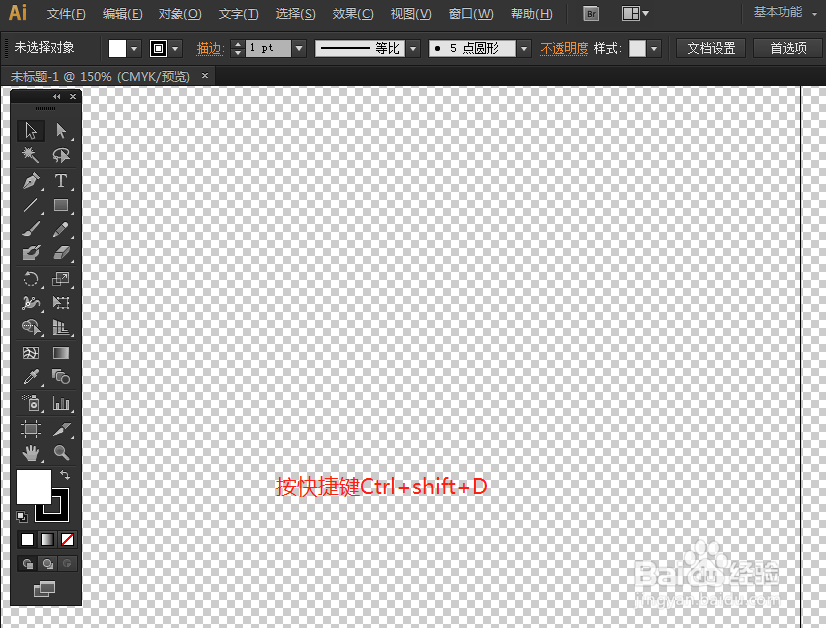The width and height of the screenshot is (826, 628).
Task: Select the Mesh tool
Action: [x=31, y=353]
